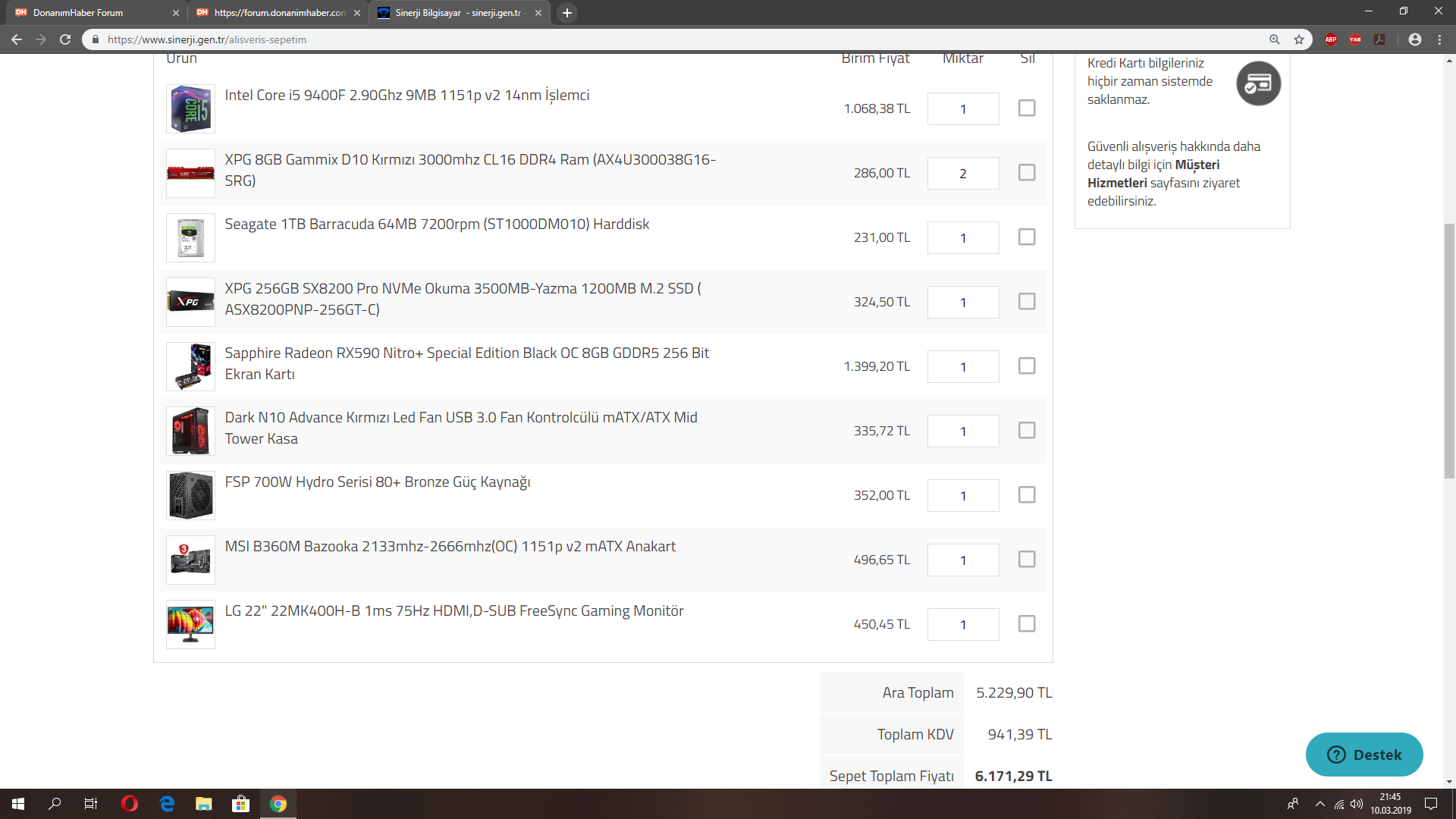Open Windows taskbar search

[55, 804]
